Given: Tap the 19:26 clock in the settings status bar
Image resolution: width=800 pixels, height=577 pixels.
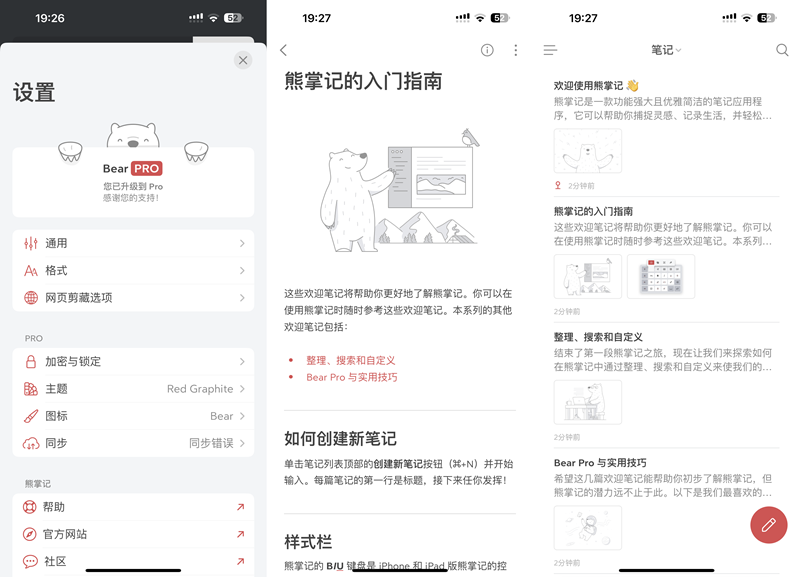Looking at the screenshot, I should point(49,18).
